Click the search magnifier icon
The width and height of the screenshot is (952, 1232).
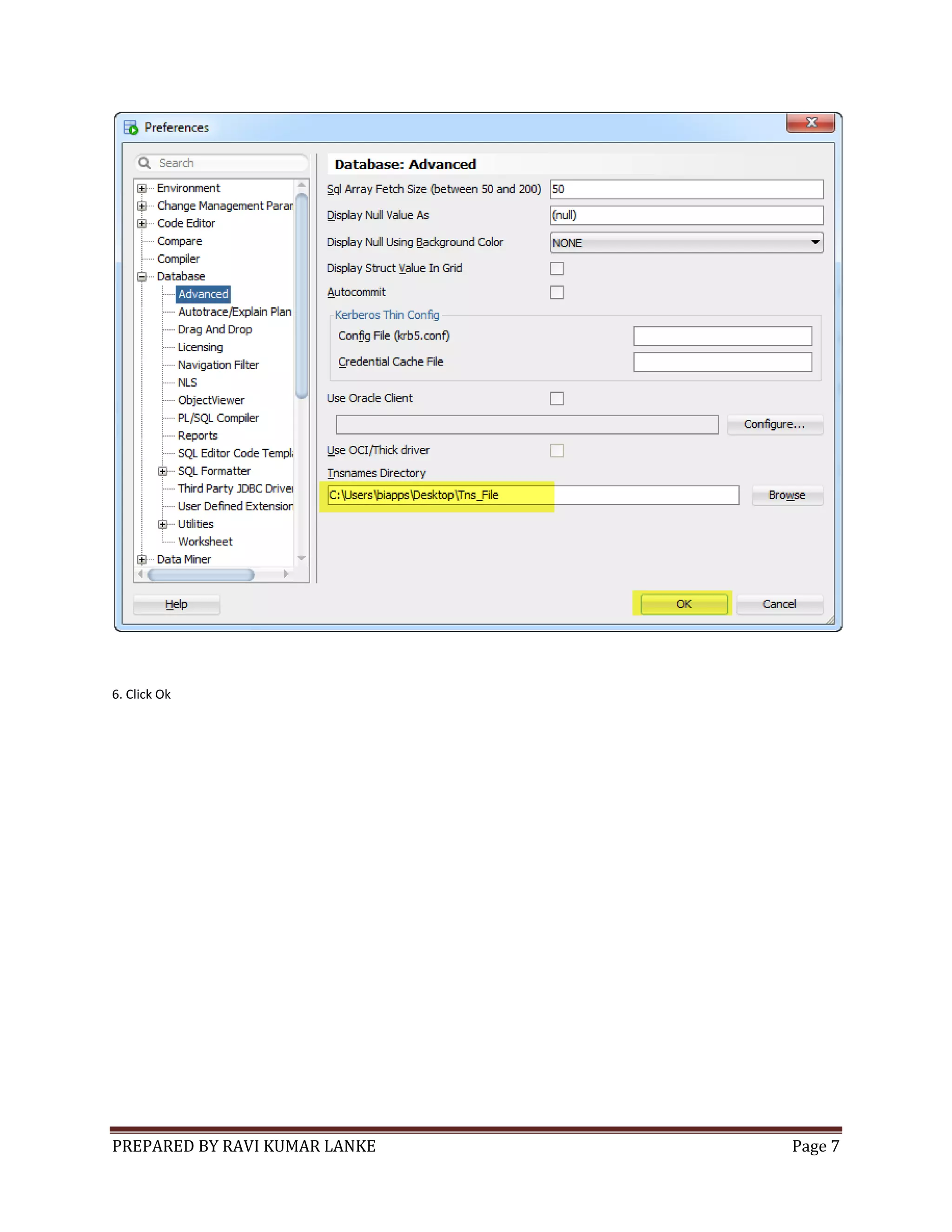click(145, 163)
